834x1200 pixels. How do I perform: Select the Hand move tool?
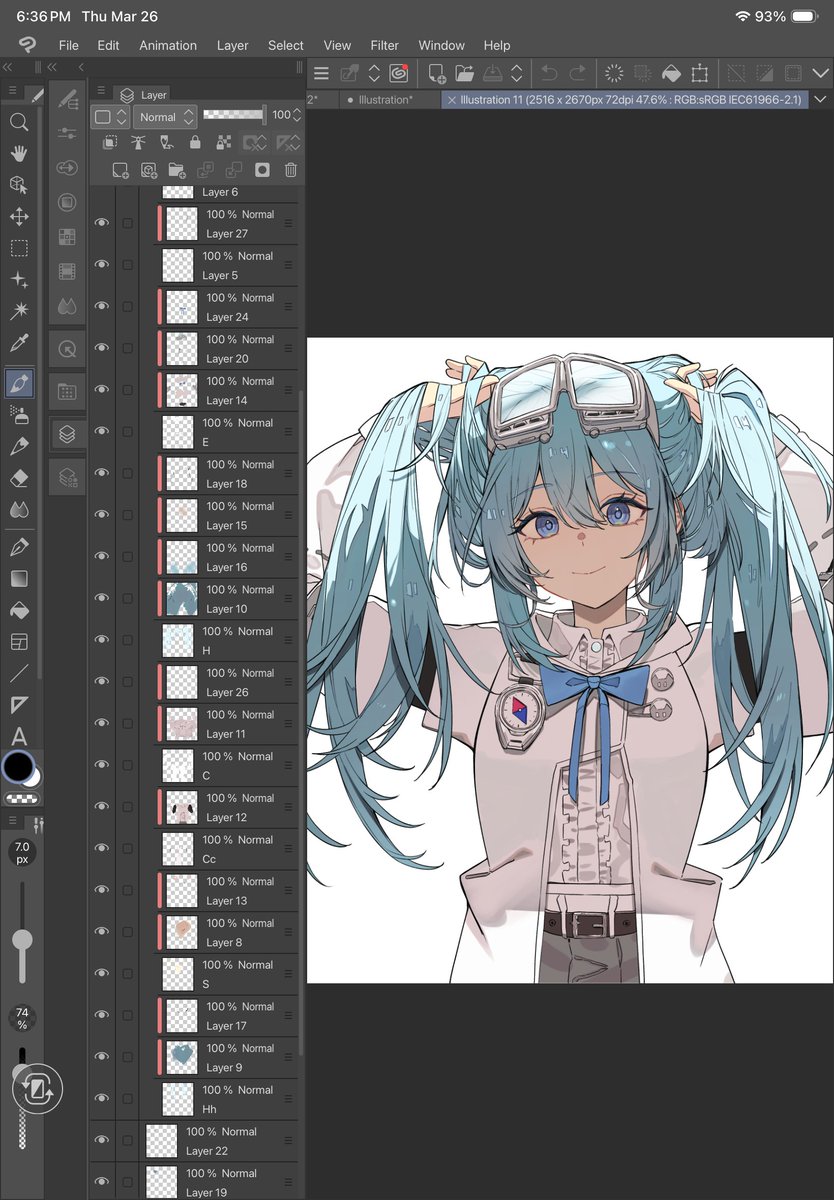(x=18, y=153)
